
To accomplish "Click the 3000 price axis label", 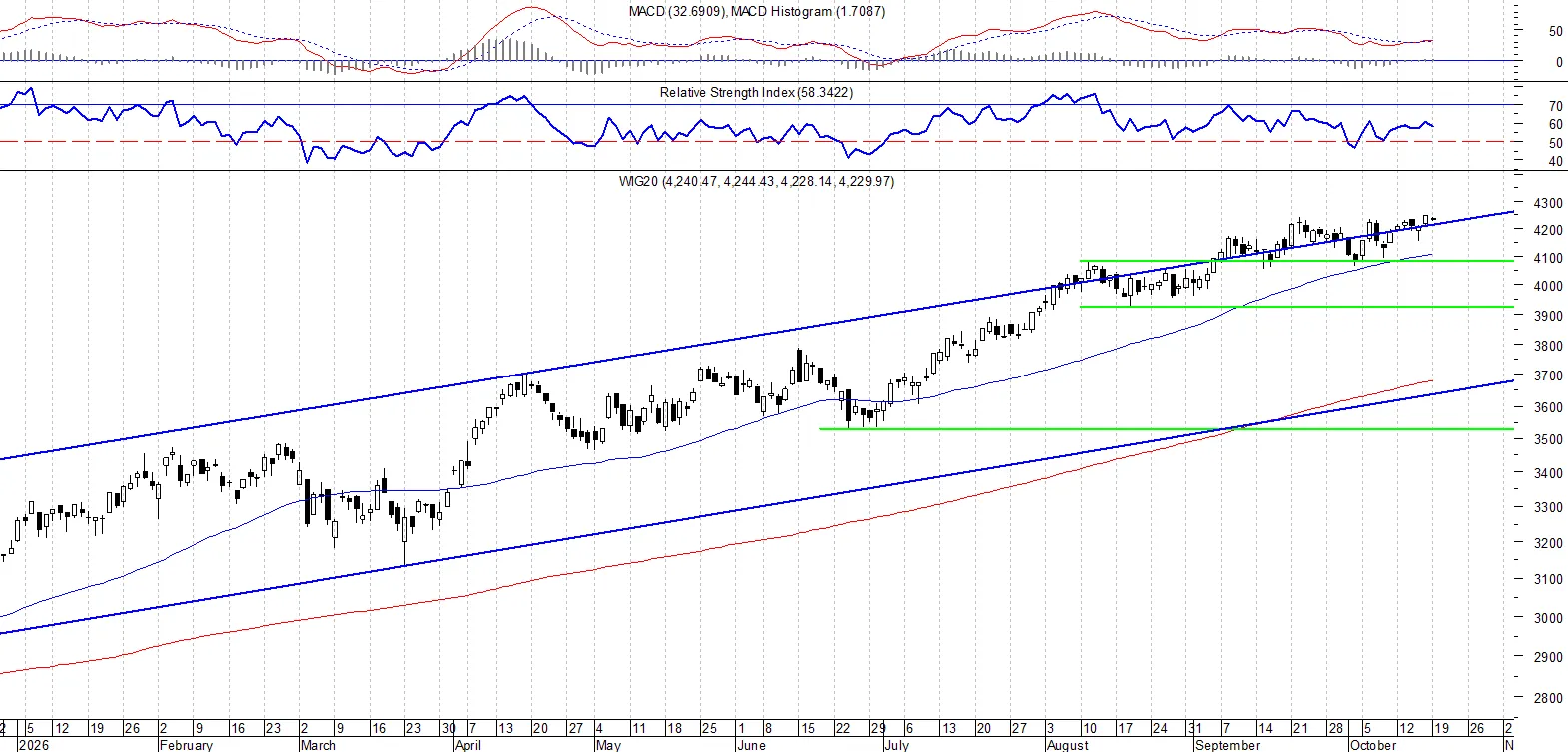I will (x=1548, y=618).
